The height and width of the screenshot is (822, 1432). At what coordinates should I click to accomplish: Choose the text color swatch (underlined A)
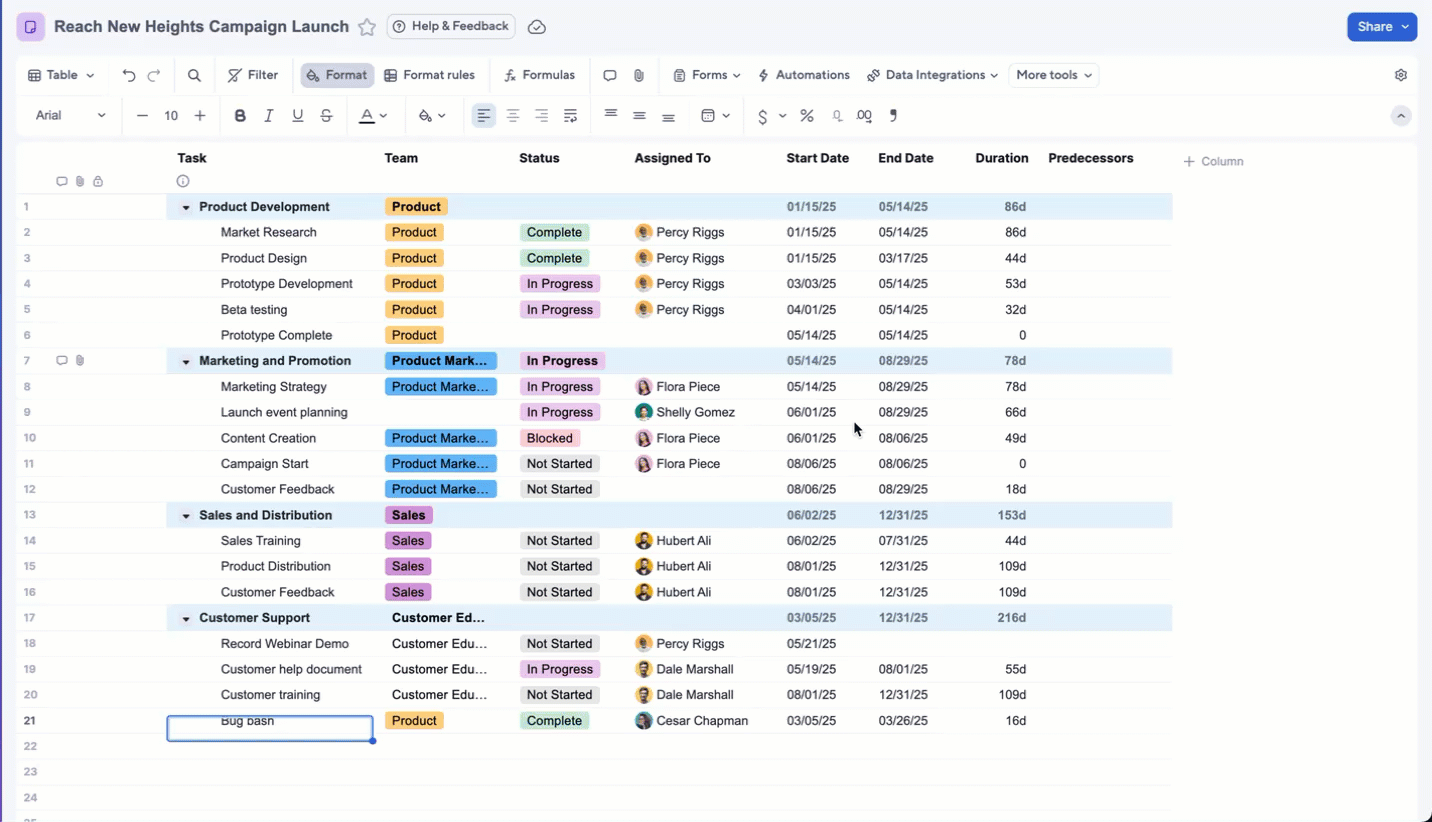click(x=367, y=116)
